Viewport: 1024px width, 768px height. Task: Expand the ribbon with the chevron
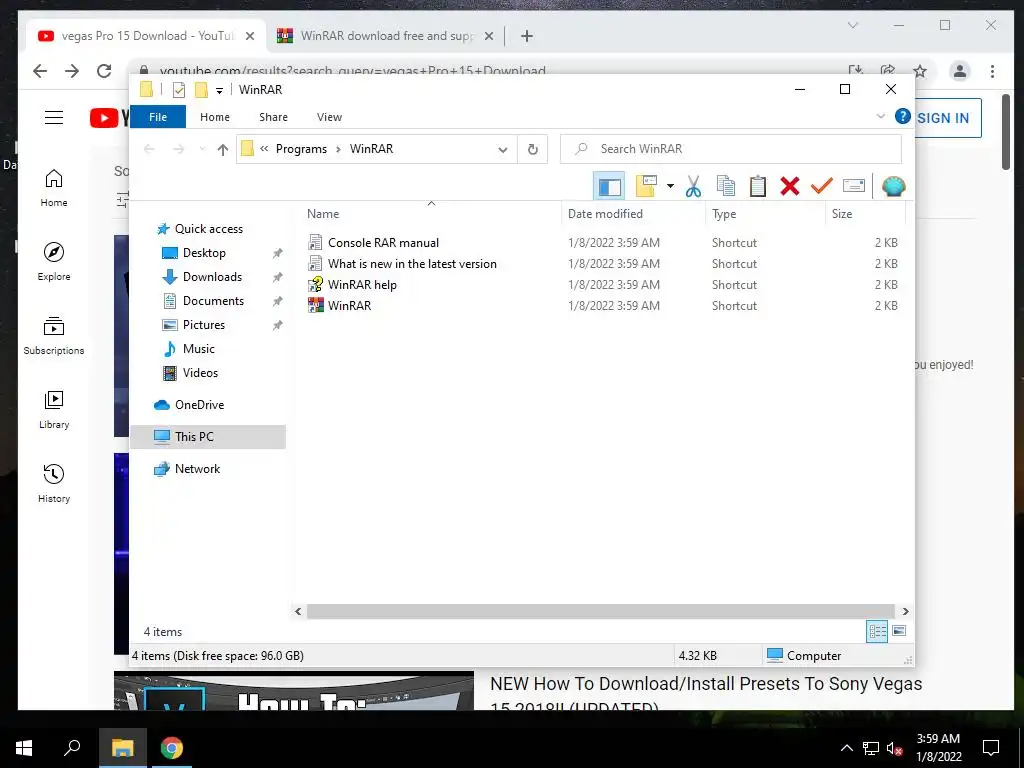(x=880, y=116)
